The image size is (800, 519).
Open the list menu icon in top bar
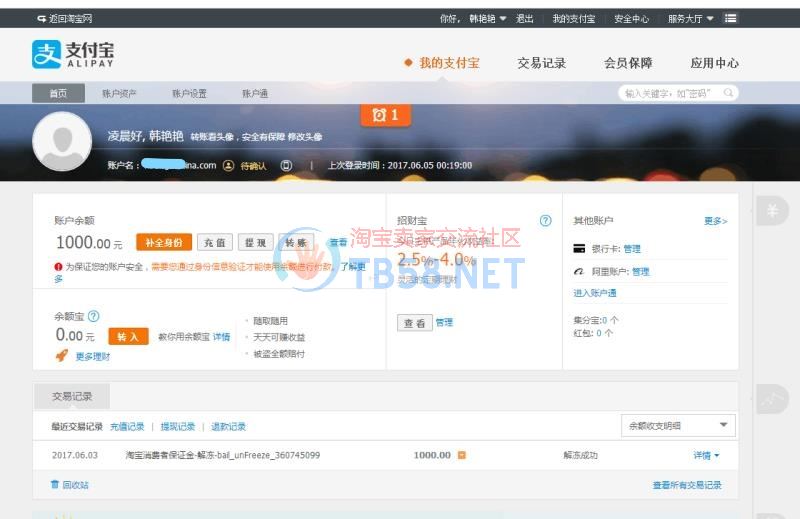[x=731, y=18]
